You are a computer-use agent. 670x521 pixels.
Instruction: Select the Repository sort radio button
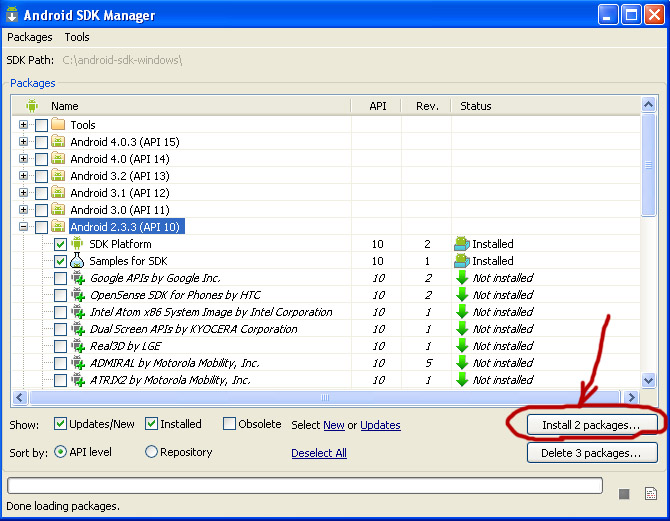(x=152, y=452)
